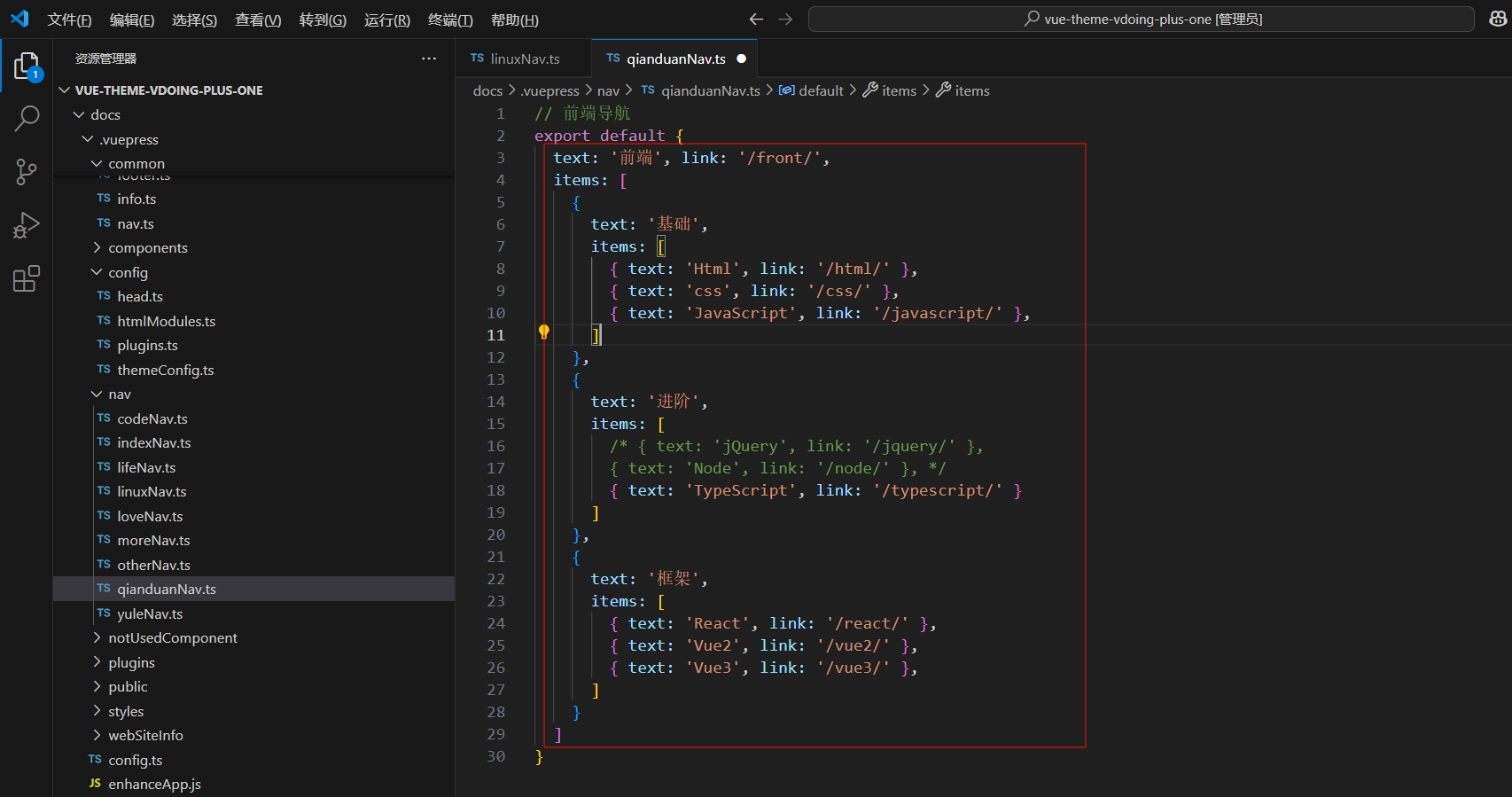This screenshot has height=797, width=1512.
Task: Click the VS Code logo icon
Action: point(19,19)
